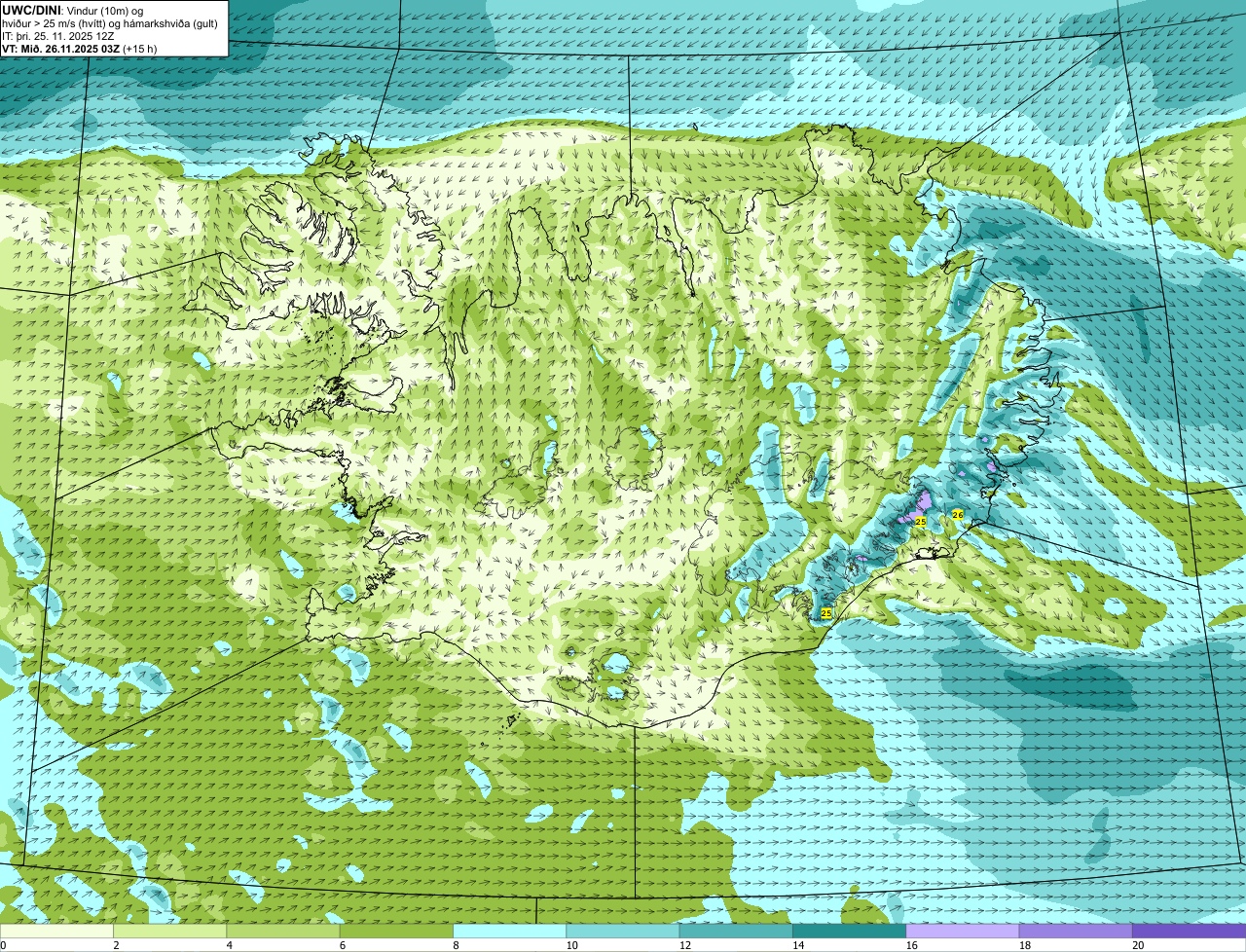
Task: Click the scale tick label 10
Action: pyautogui.click(x=571, y=945)
